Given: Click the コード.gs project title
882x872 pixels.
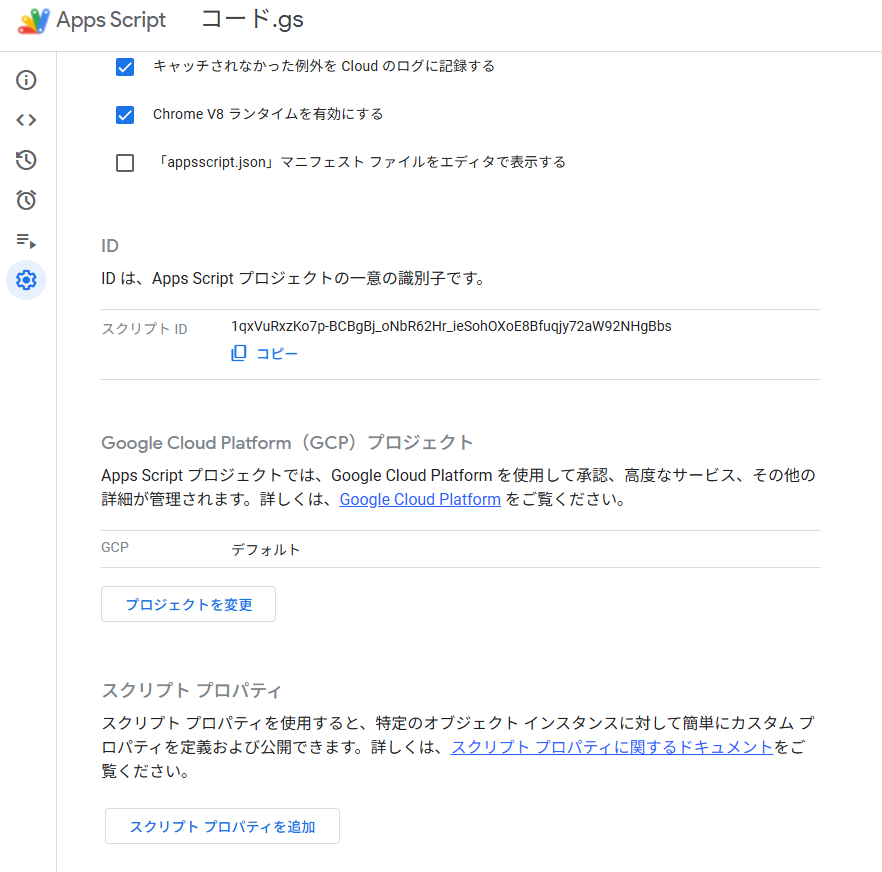Looking at the screenshot, I should (x=252, y=20).
